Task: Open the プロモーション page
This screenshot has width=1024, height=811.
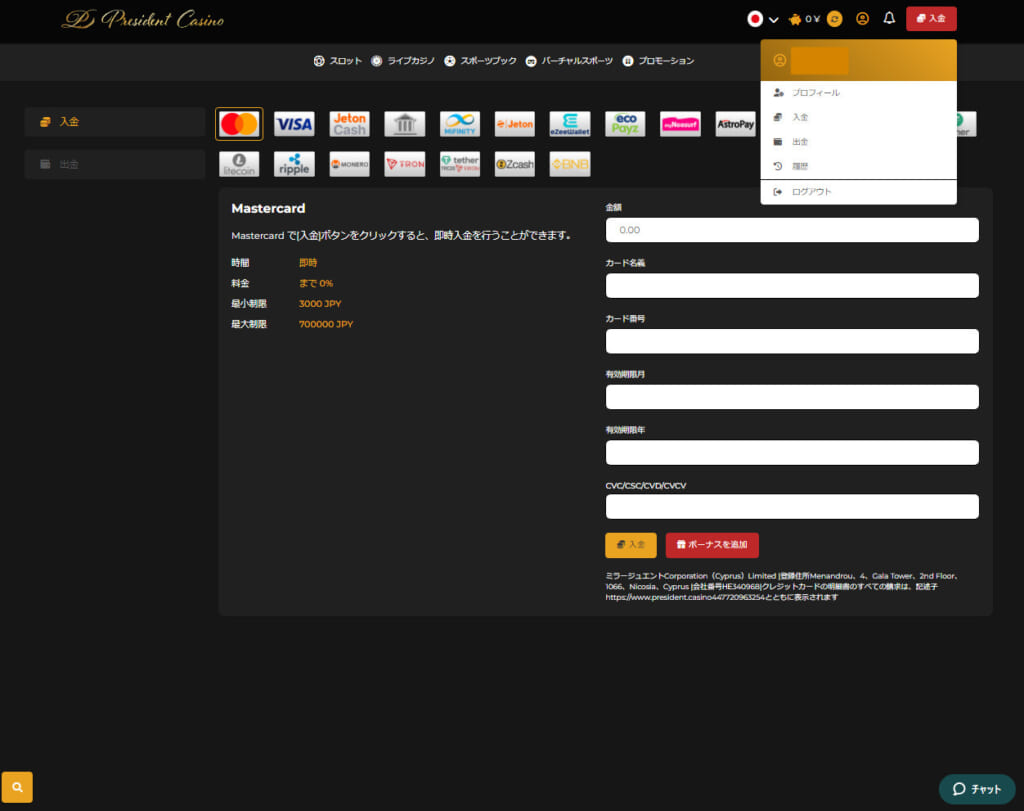Action: pyautogui.click(x=658, y=61)
